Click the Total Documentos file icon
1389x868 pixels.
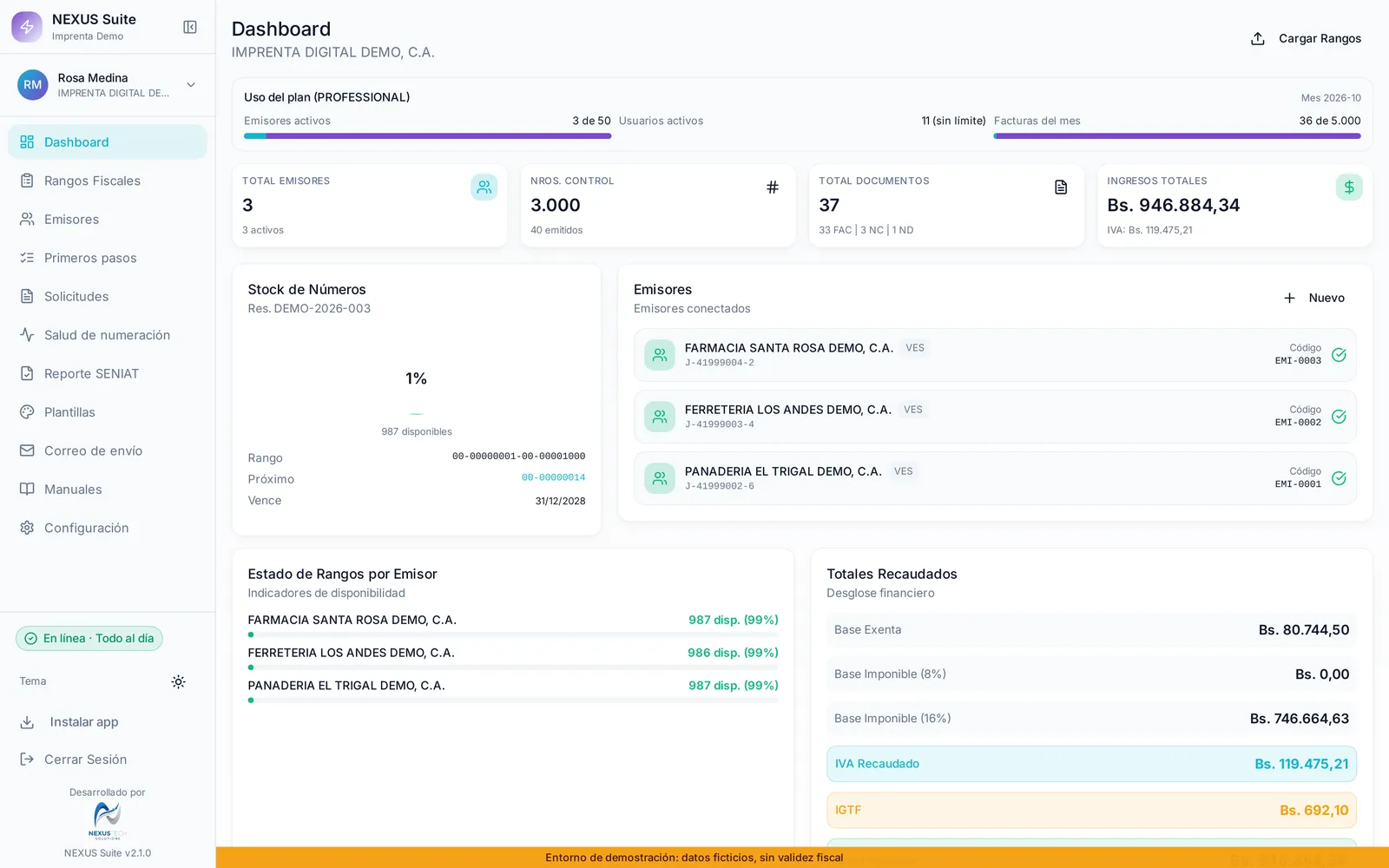pyautogui.click(x=1061, y=187)
